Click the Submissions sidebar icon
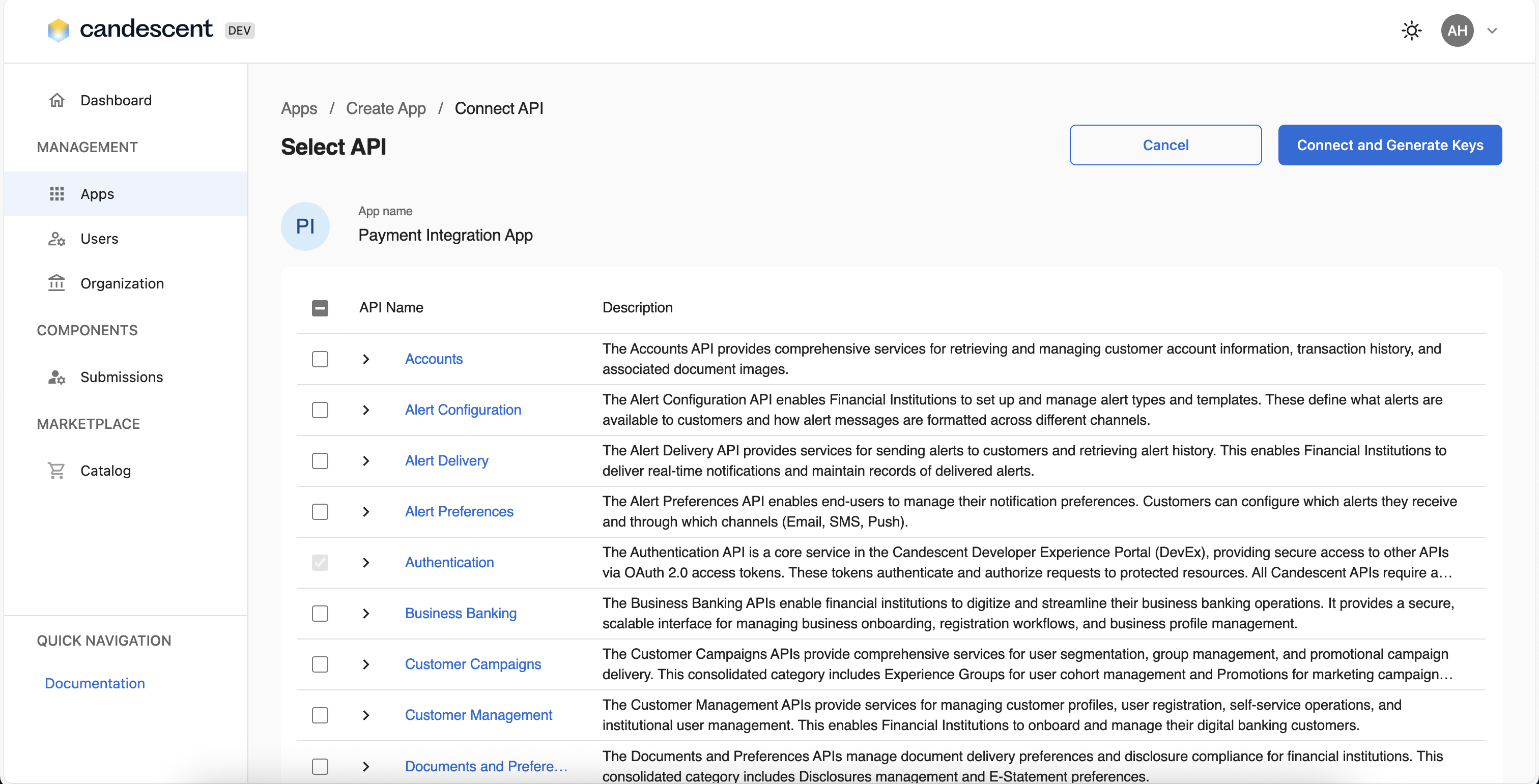1539x784 pixels. 57,378
